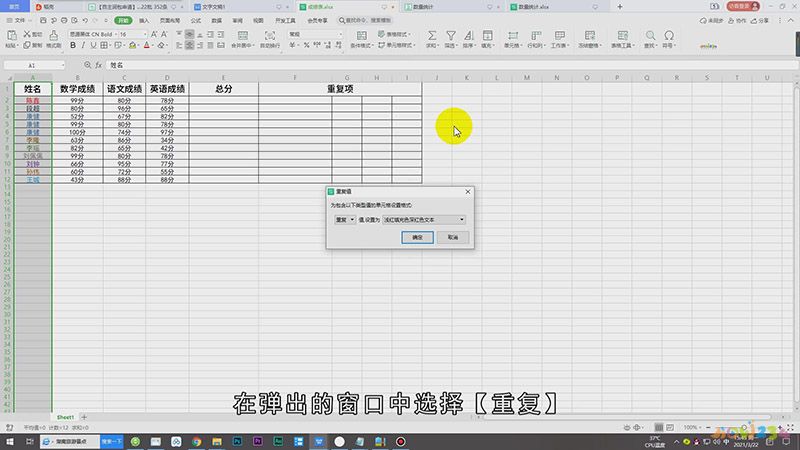The height and width of the screenshot is (450, 800).
Task: Open the font name dropdown
Action: (x=115, y=34)
